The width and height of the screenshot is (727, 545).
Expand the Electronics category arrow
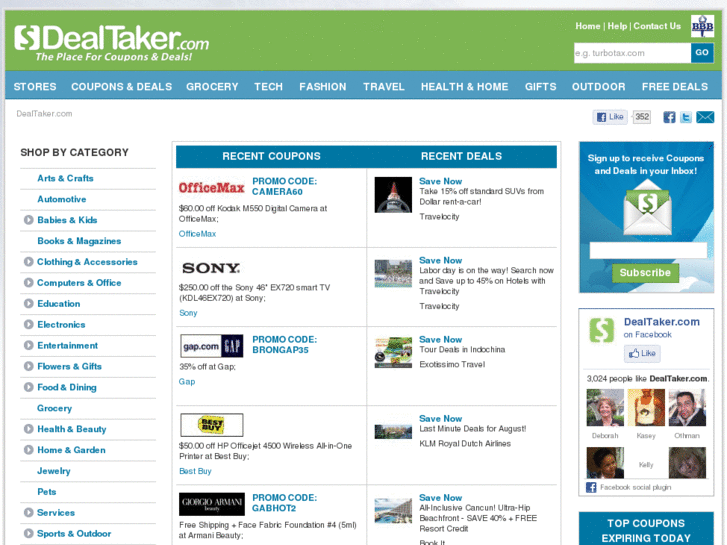[x=29, y=324]
